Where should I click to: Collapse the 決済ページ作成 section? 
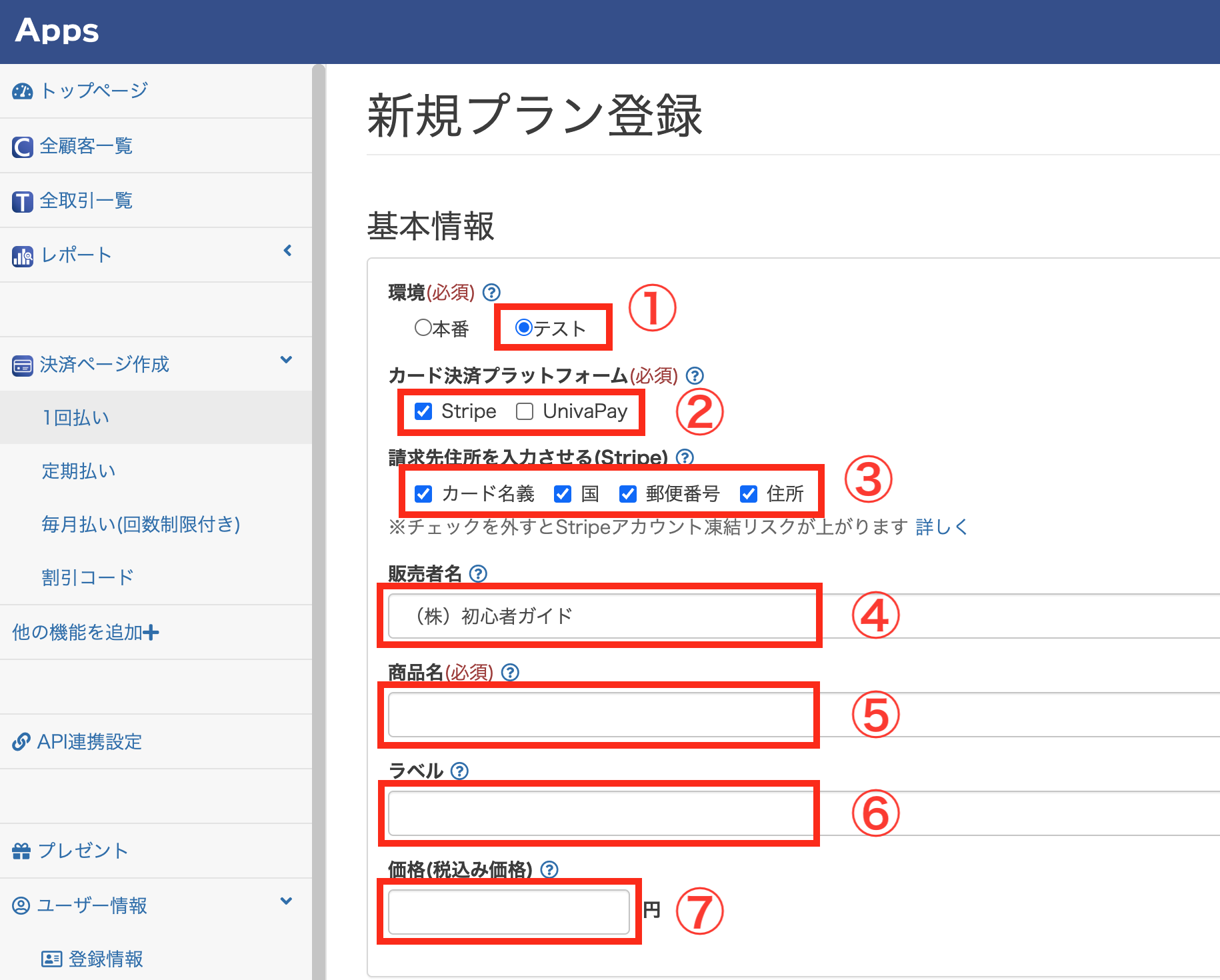[287, 360]
